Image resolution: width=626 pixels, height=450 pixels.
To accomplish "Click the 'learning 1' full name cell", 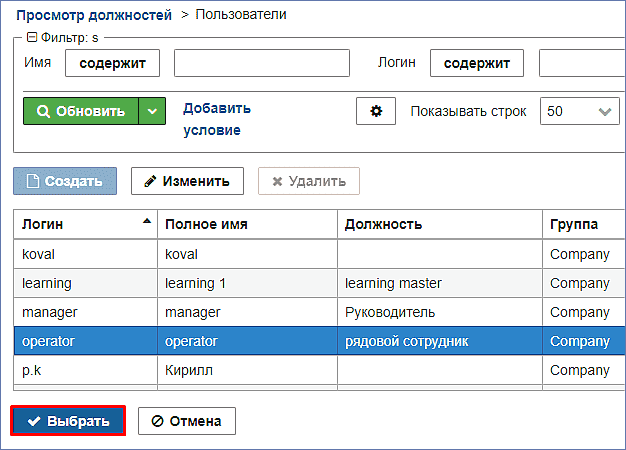I will pos(248,283).
